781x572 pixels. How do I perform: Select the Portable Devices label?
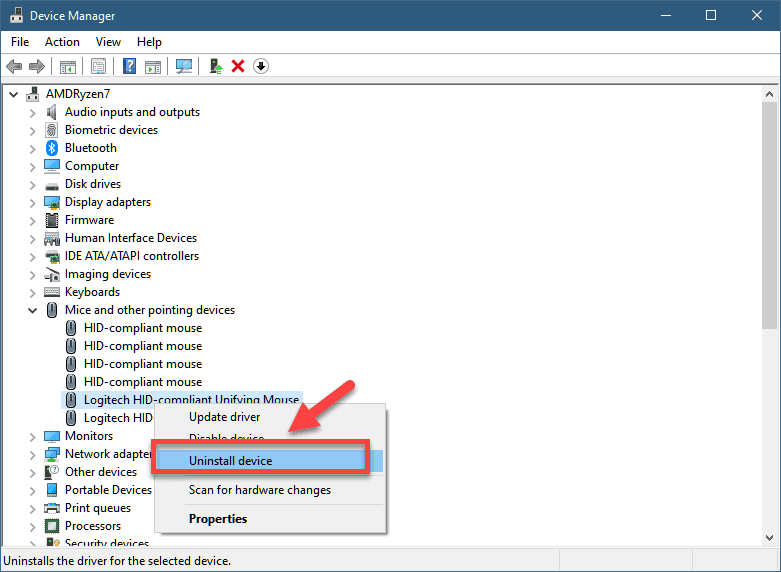[x=108, y=490]
